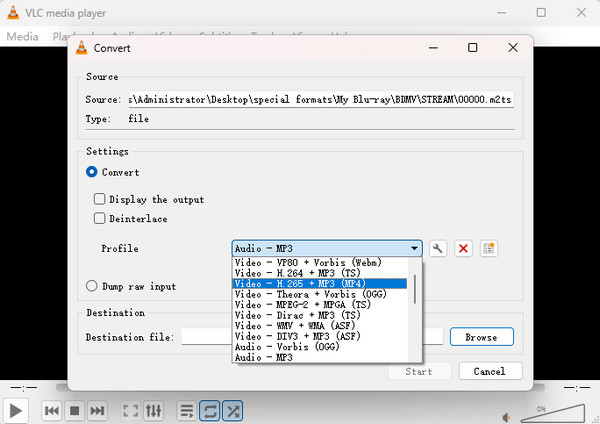Click the elapsed time label
Image resolution: width=600 pixels, height=424 pixels.
(24, 388)
